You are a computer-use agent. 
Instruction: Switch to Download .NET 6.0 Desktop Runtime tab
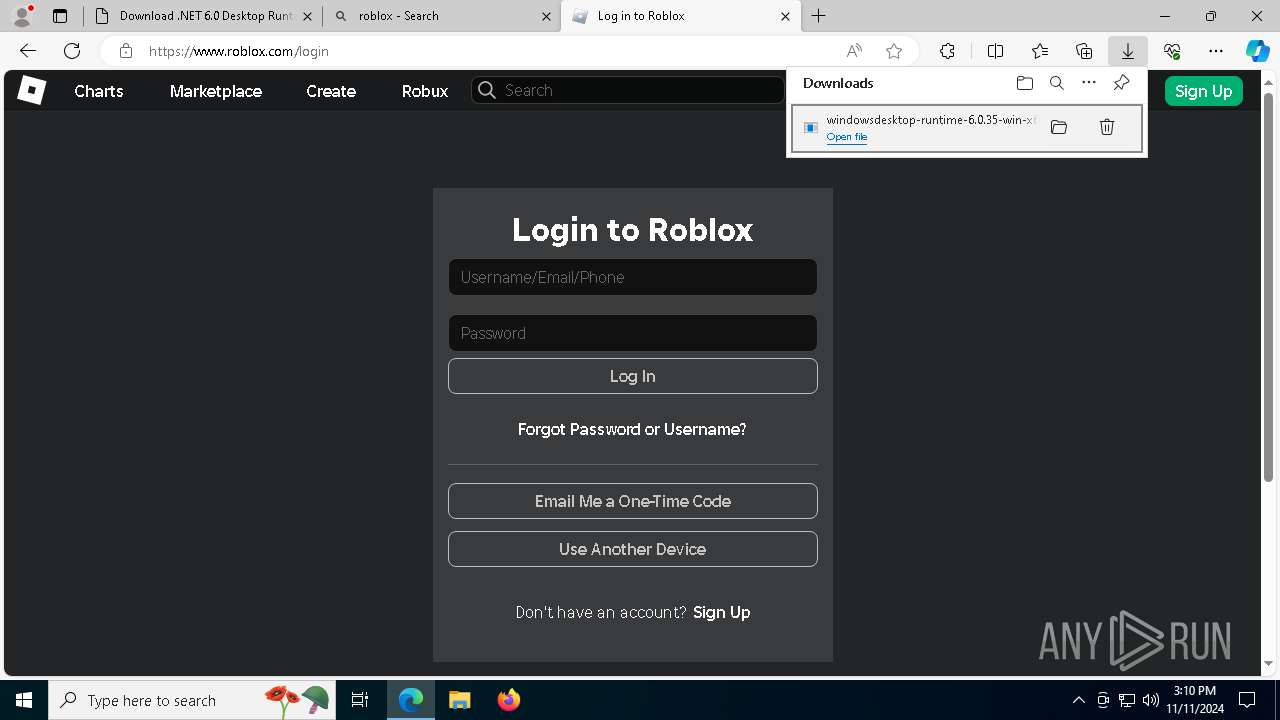pyautogui.click(x=203, y=16)
